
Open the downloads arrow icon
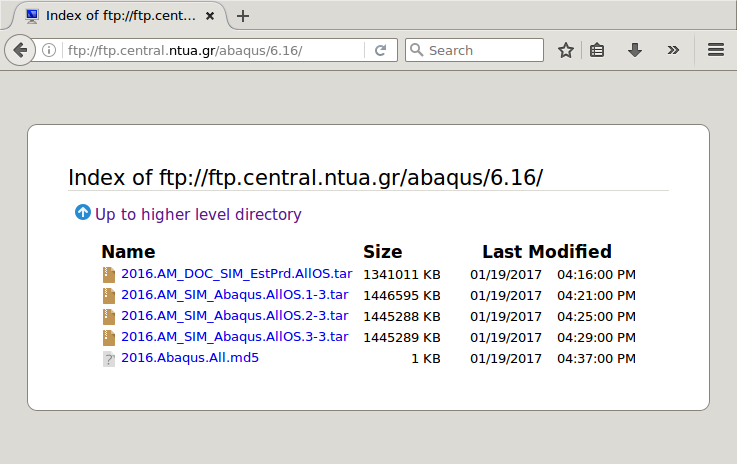tap(635, 50)
